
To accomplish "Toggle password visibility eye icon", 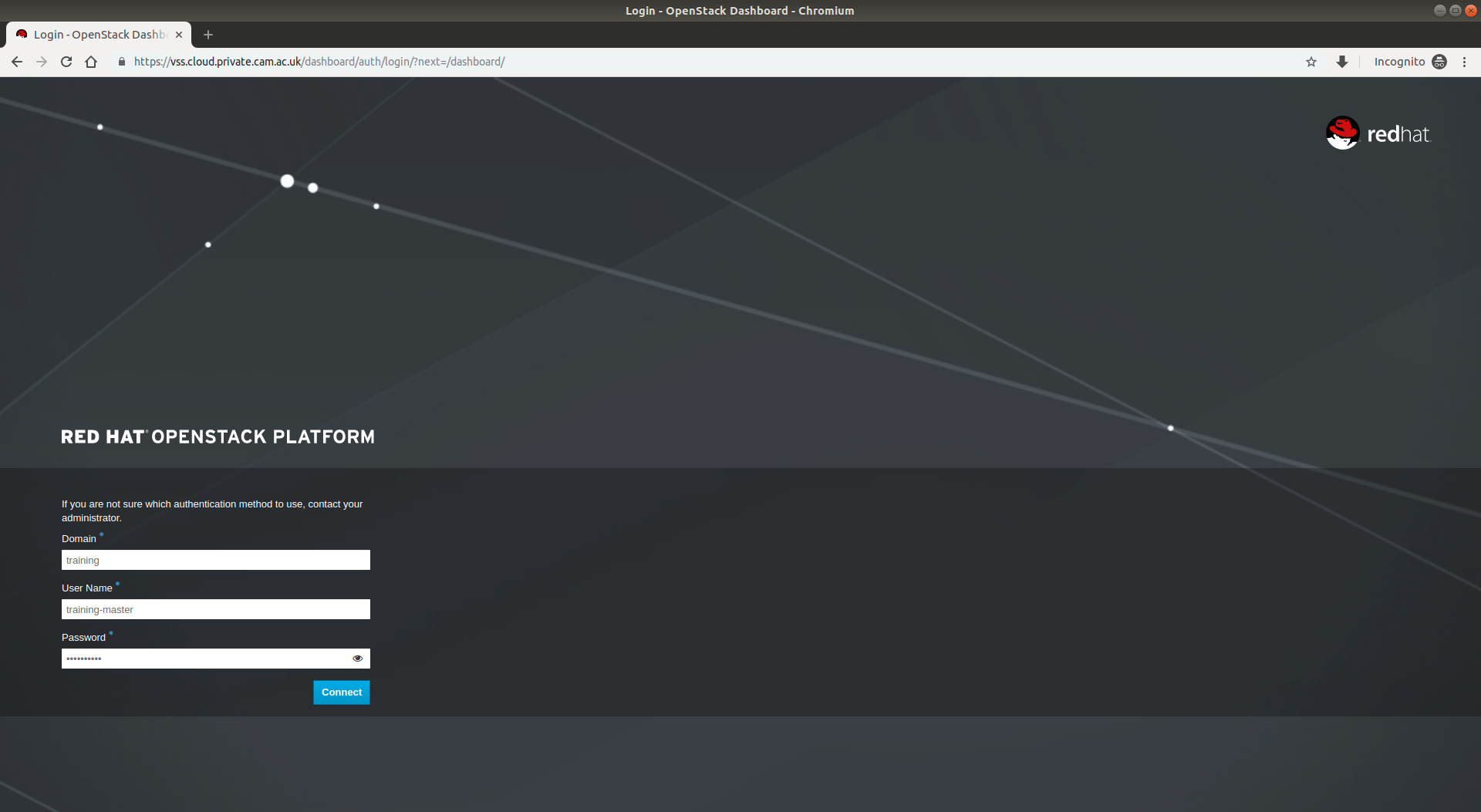I will (x=357, y=659).
